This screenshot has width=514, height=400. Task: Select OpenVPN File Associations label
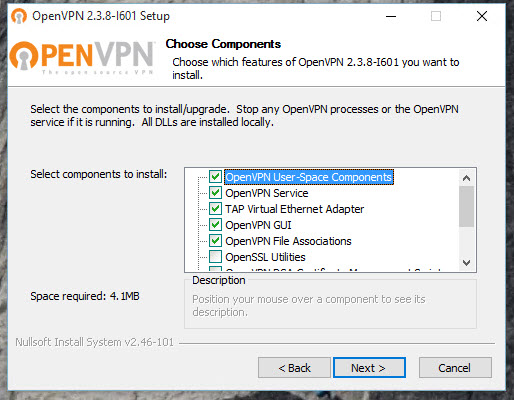tap(288, 241)
